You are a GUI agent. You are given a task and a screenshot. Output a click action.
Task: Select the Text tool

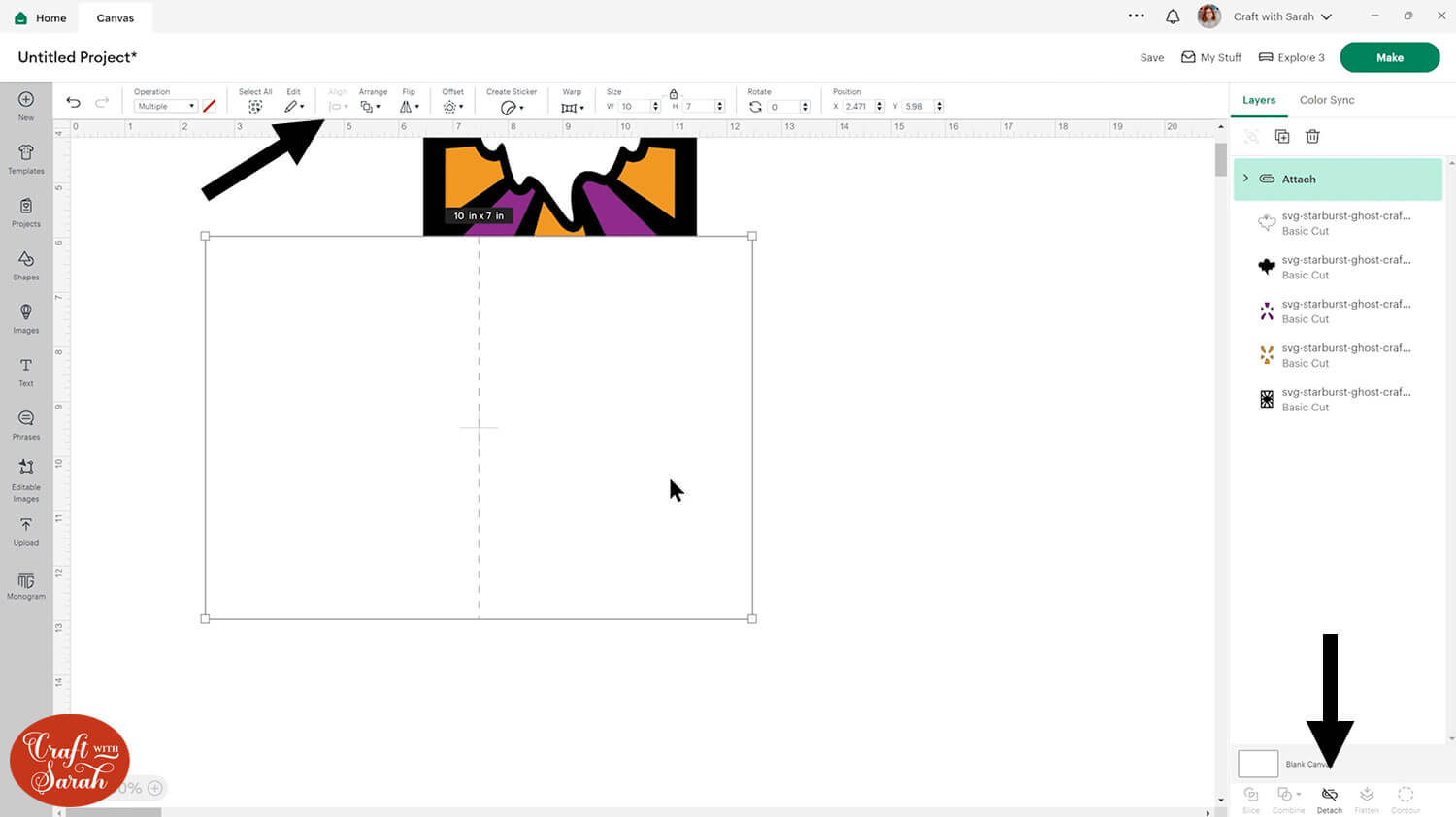(x=26, y=372)
